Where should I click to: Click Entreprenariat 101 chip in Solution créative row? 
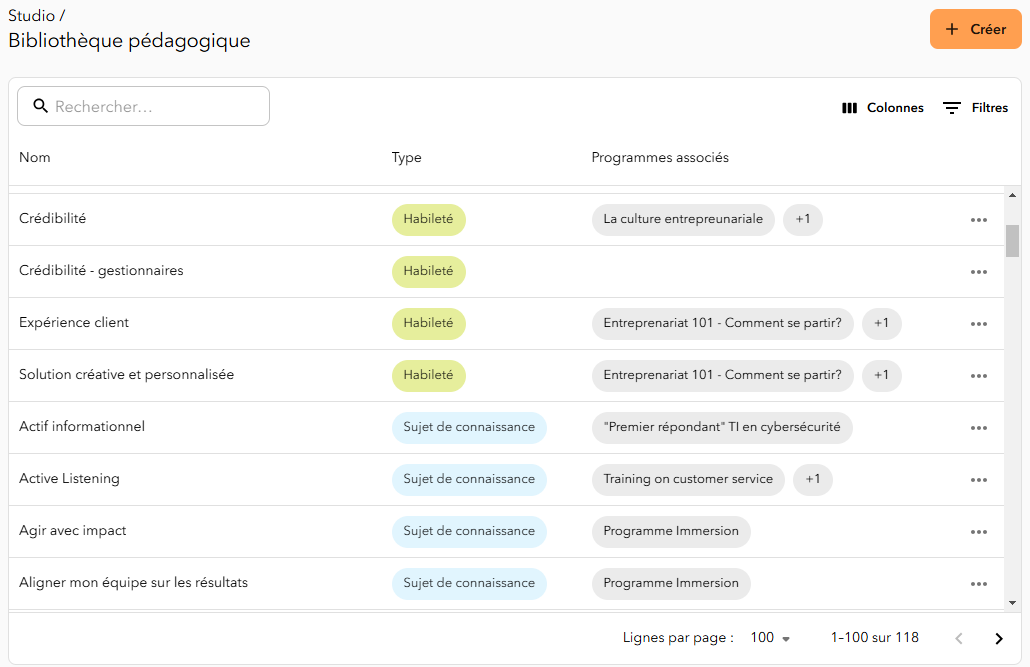pos(723,375)
